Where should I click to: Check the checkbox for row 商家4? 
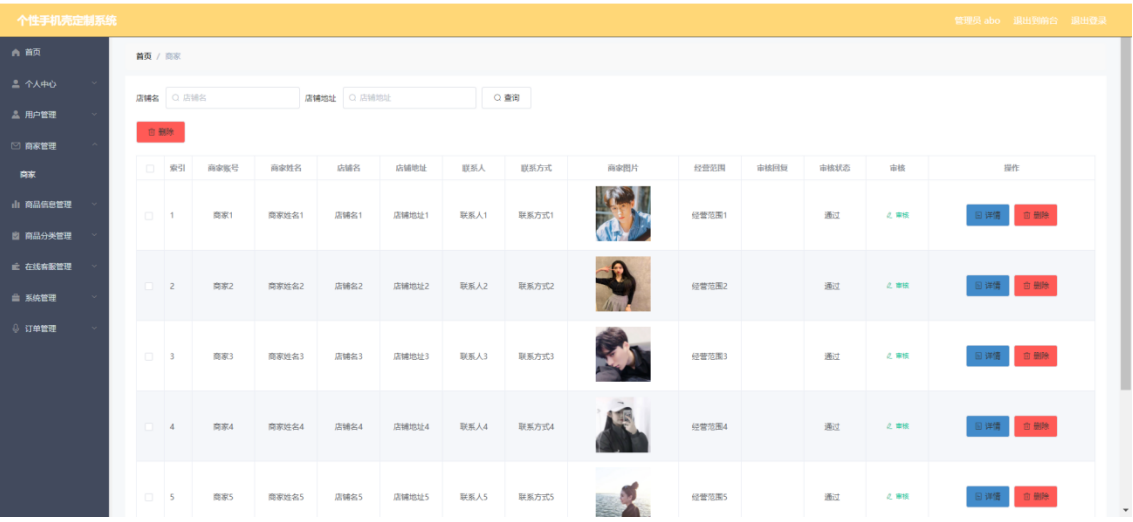pos(150,427)
